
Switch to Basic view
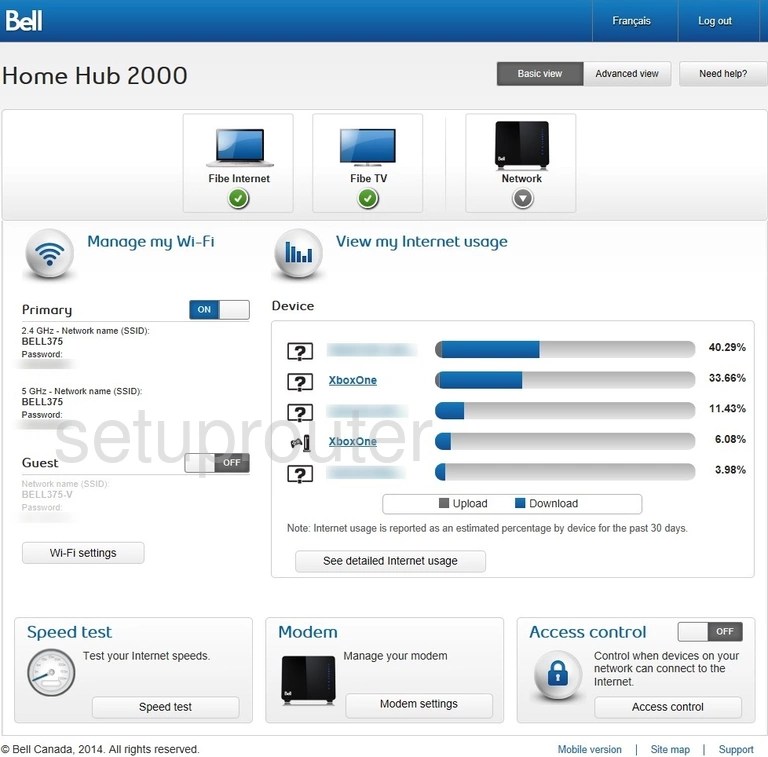[x=540, y=74]
